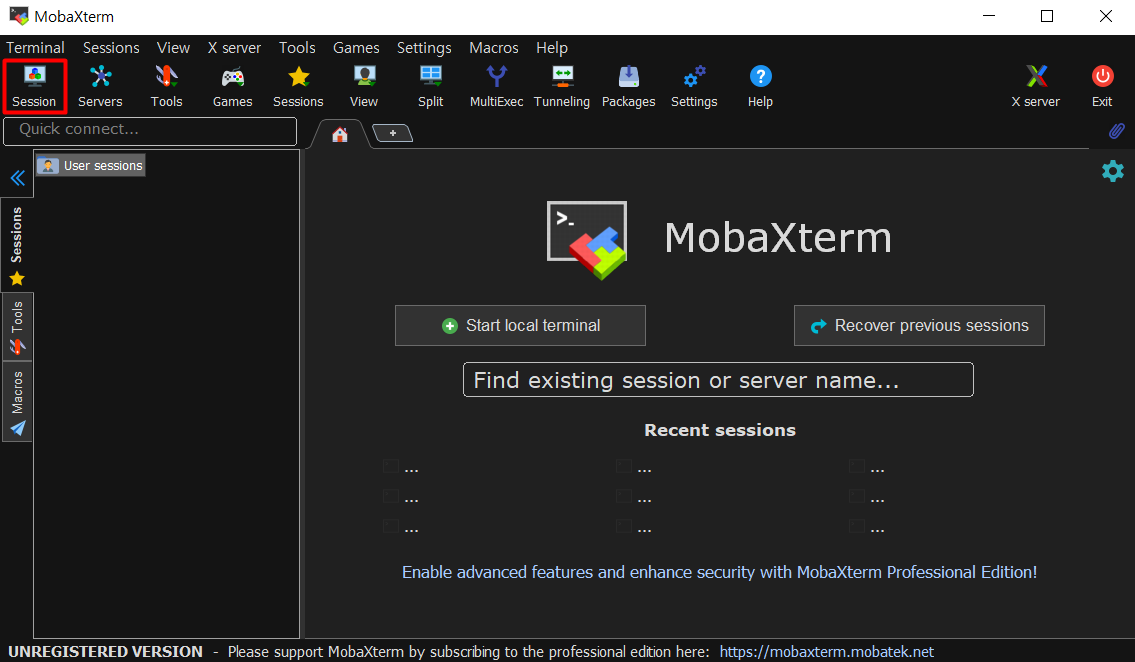This screenshot has height=662, width=1135.
Task: Click Start local terminal button
Action: click(520, 326)
